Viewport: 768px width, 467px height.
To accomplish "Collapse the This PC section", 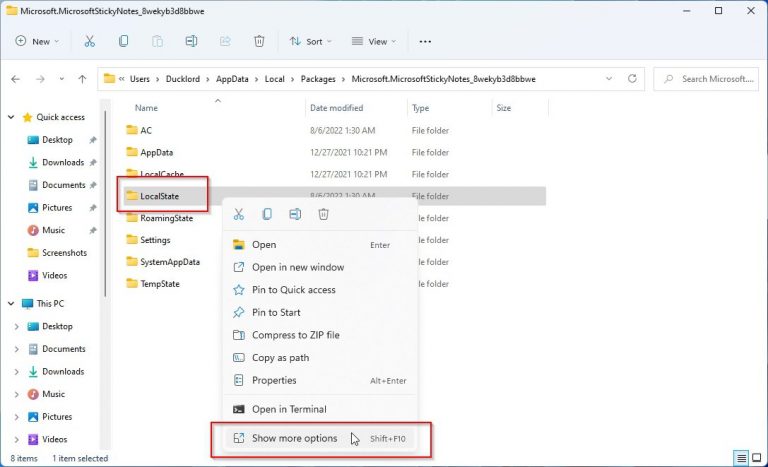I will click(11, 304).
